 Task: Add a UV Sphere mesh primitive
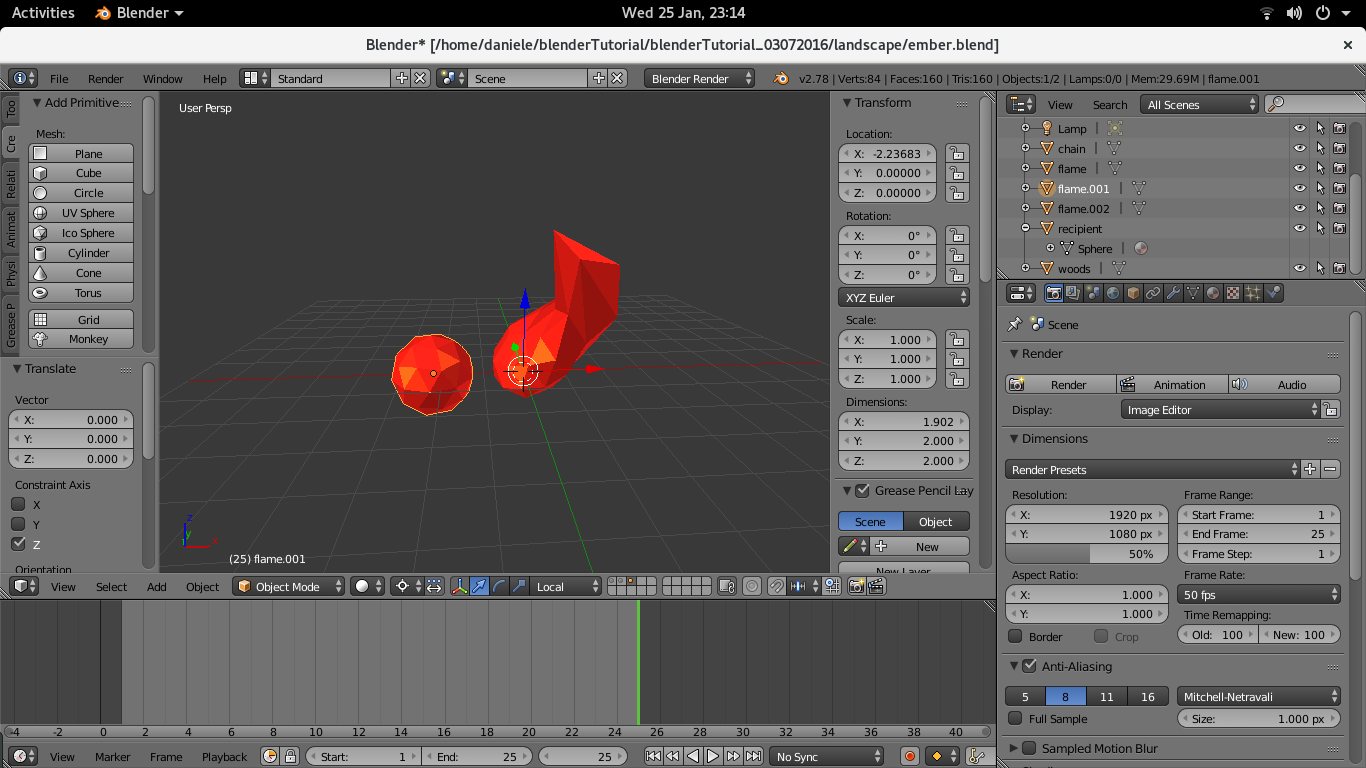pyautogui.click(x=81, y=212)
